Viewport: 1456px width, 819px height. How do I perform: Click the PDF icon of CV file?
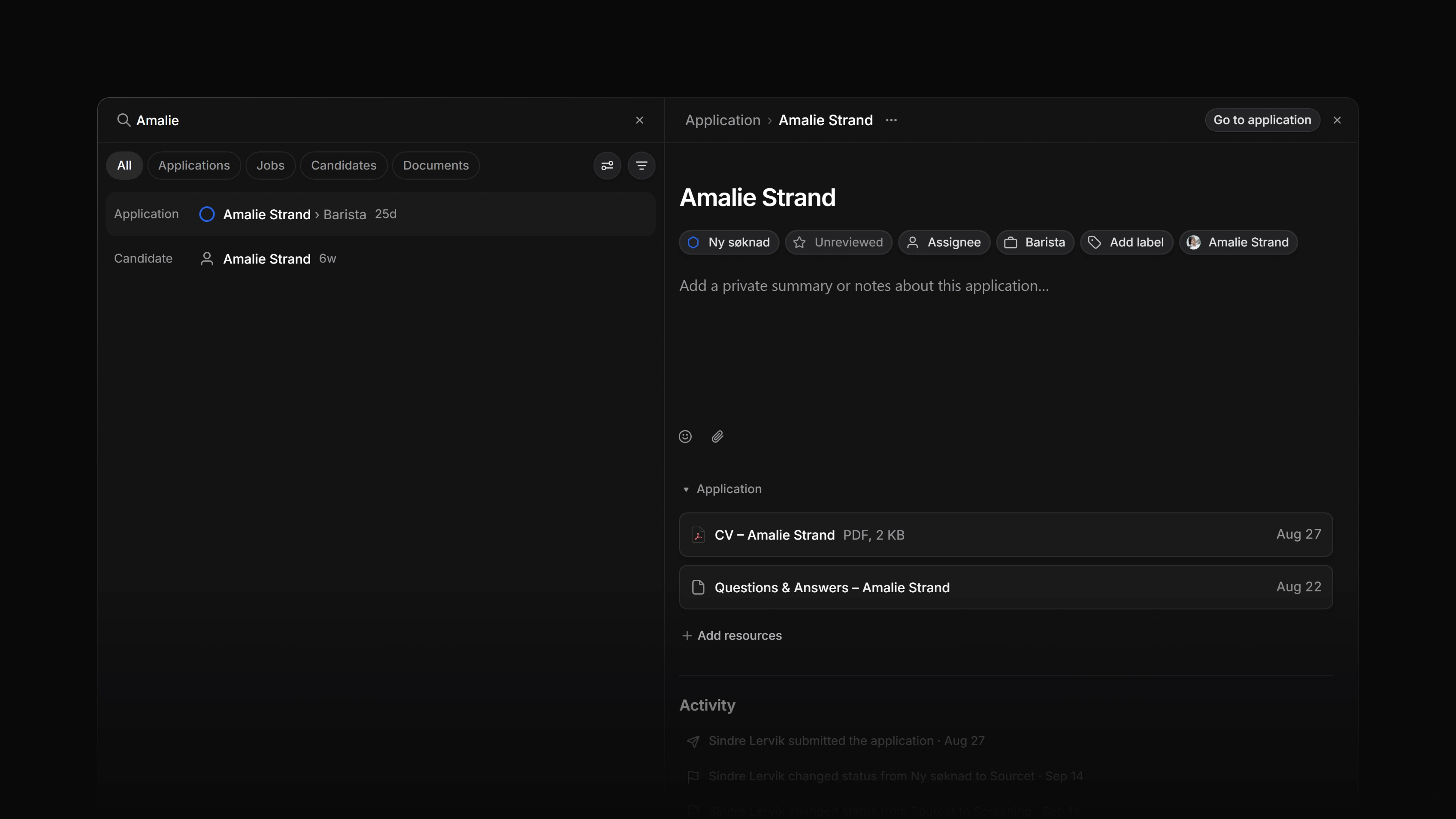[698, 535]
